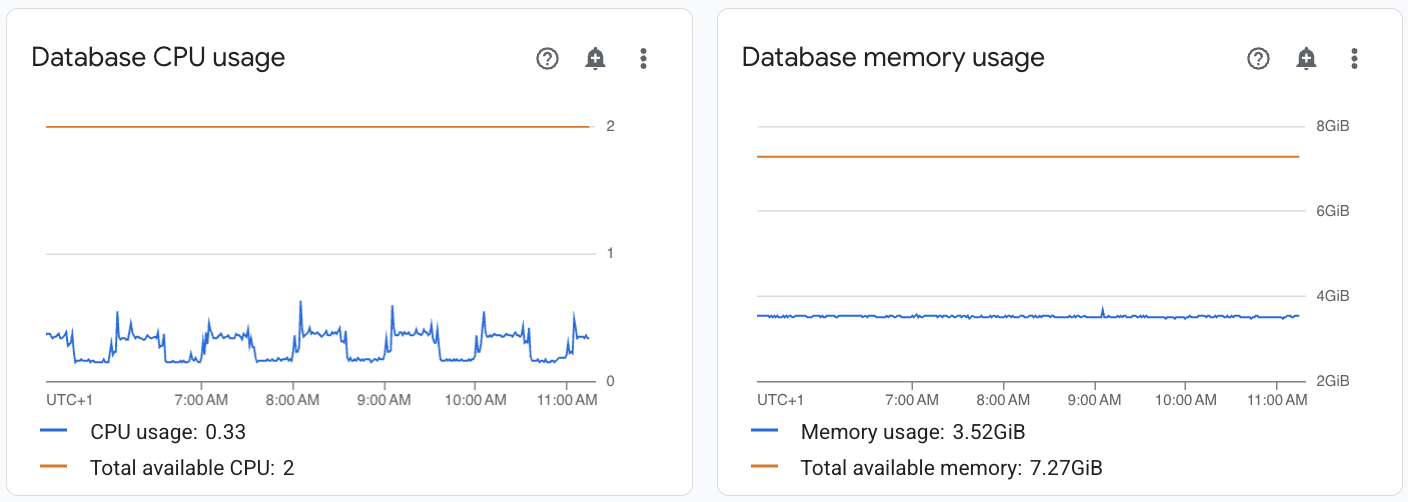
Task: Click the blue CPU usage legend swatch
Action: point(53,431)
